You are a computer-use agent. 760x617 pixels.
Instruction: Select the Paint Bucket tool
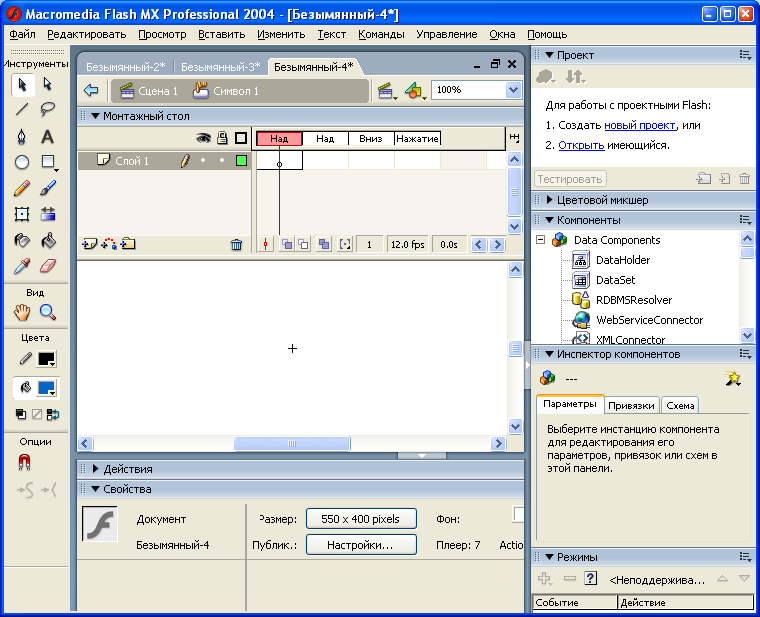pyautogui.click(x=48, y=240)
